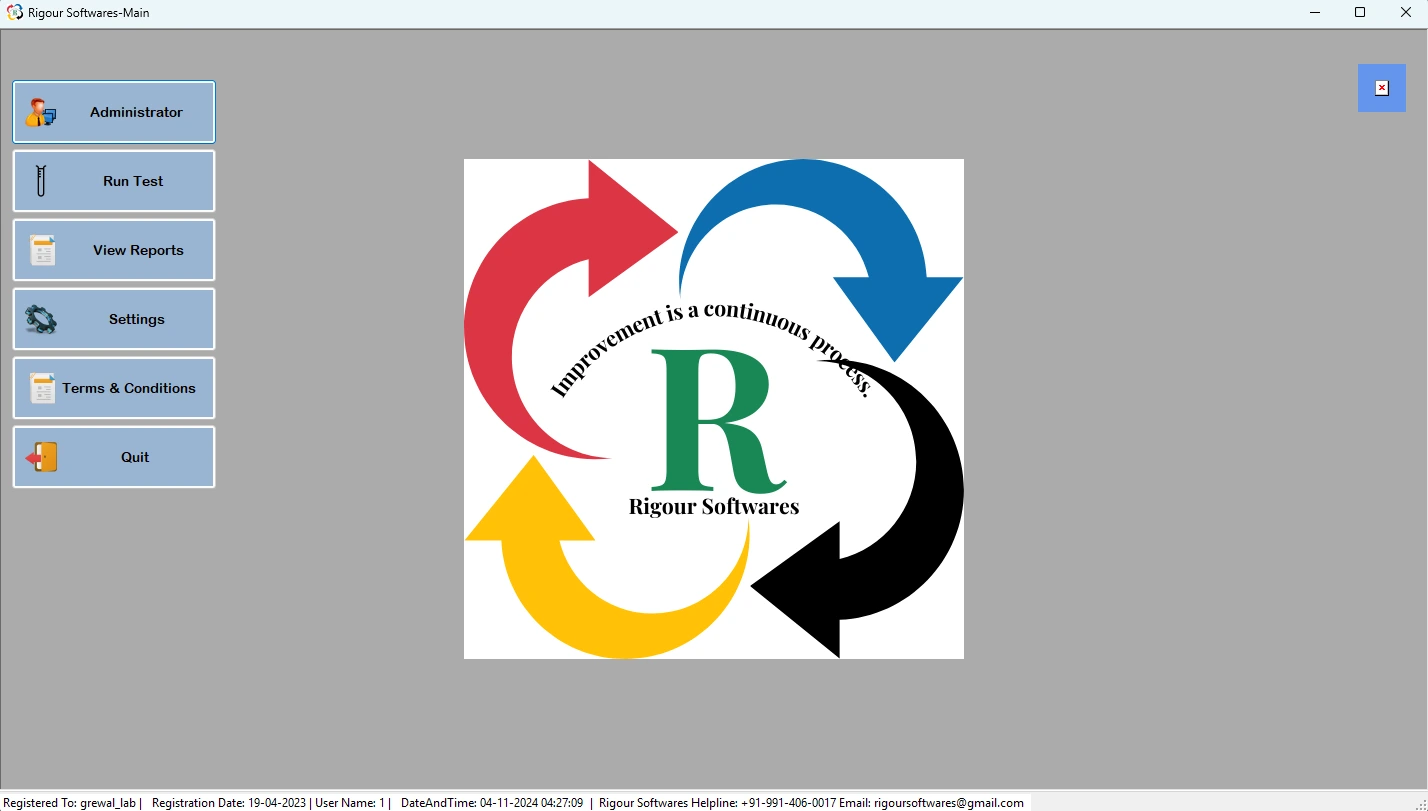Image resolution: width=1428 pixels, height=811 pixels.
Task: Open the Administrator panel
Action: [136, 112]
